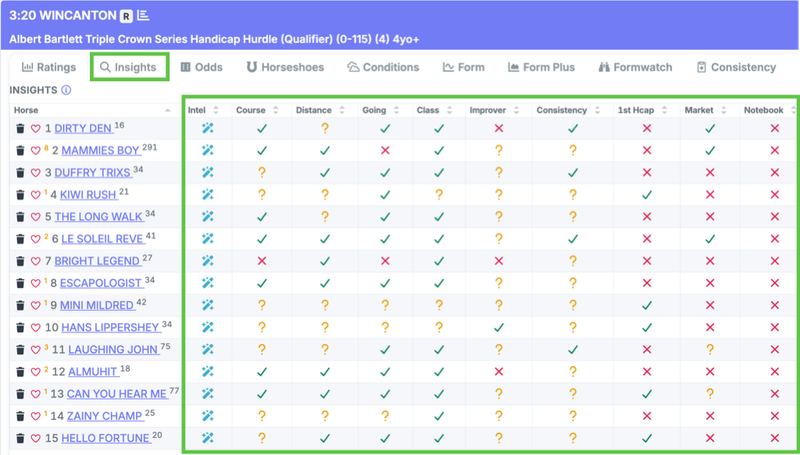This screenshot has height=455, width=800.
Task: Delete Dirty Den with trash icon
Action: 20,129
